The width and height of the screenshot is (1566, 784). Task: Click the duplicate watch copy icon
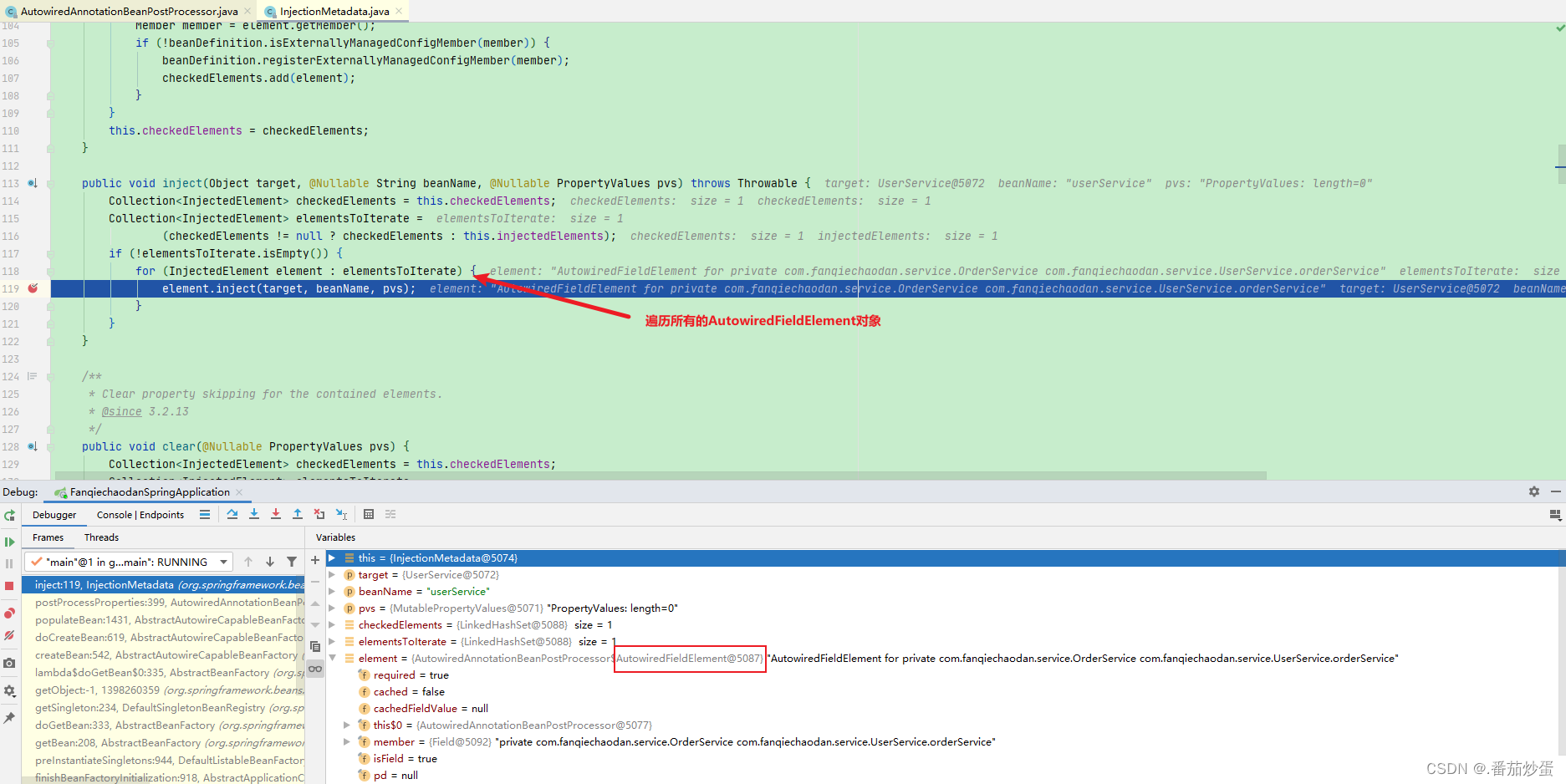point(315,647)
